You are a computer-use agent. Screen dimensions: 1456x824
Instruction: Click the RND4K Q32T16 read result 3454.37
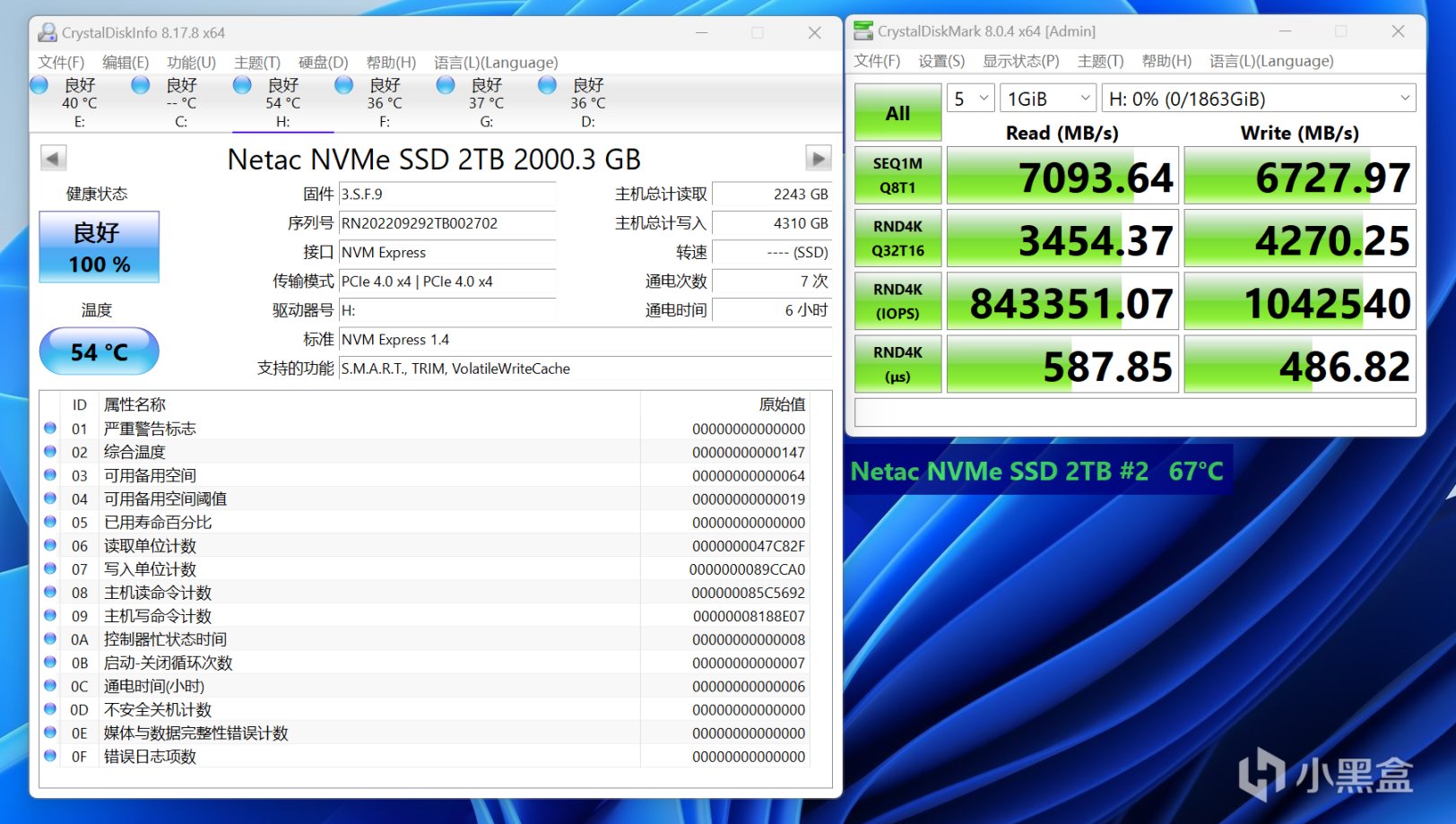tap(1062, 239)
